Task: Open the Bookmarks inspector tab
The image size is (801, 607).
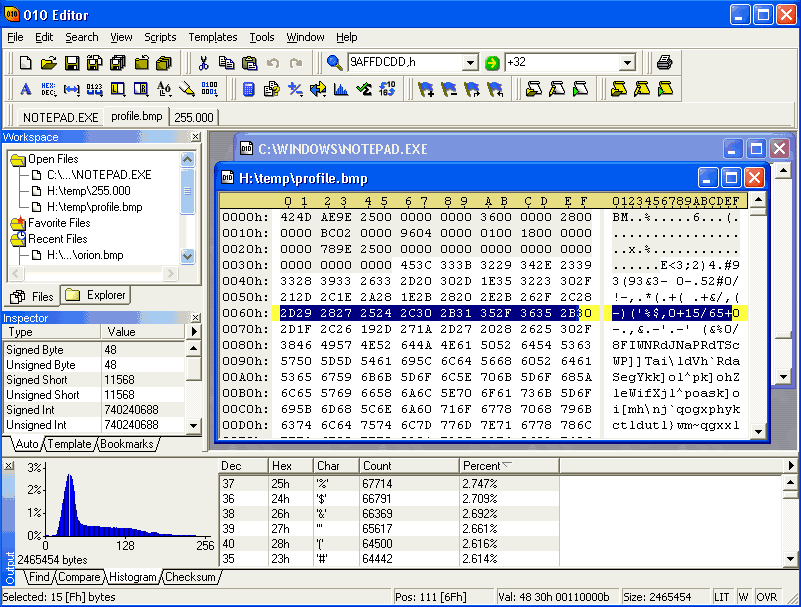Action: click(127, 444)
